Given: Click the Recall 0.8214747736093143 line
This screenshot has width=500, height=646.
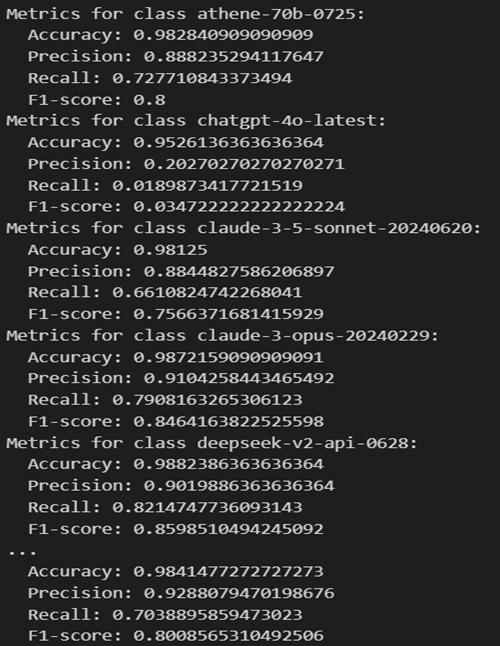Looking at the screenshot, I should click(x=165, y=507).
